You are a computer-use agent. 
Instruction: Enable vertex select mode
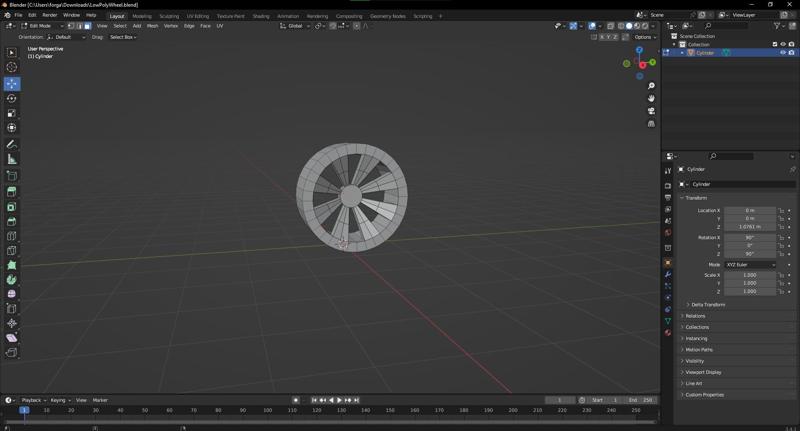(x=71, y=26)
